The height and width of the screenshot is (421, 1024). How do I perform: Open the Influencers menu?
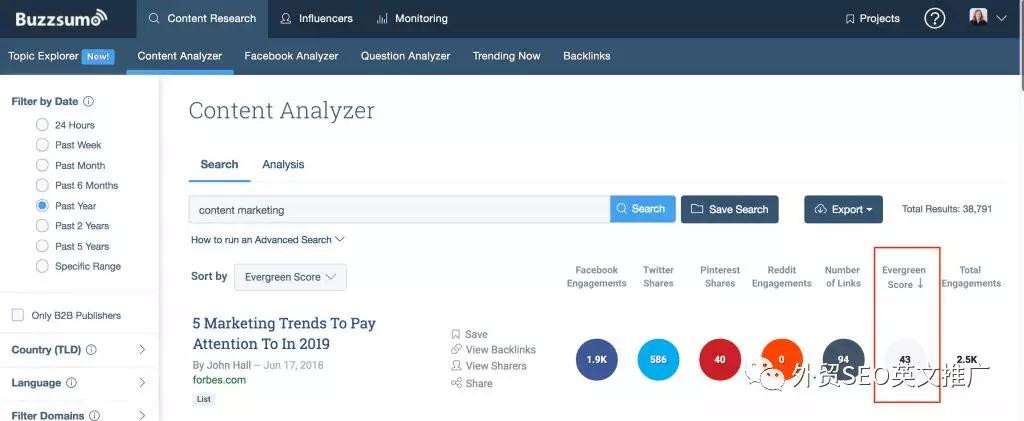(x=317, y=18)
